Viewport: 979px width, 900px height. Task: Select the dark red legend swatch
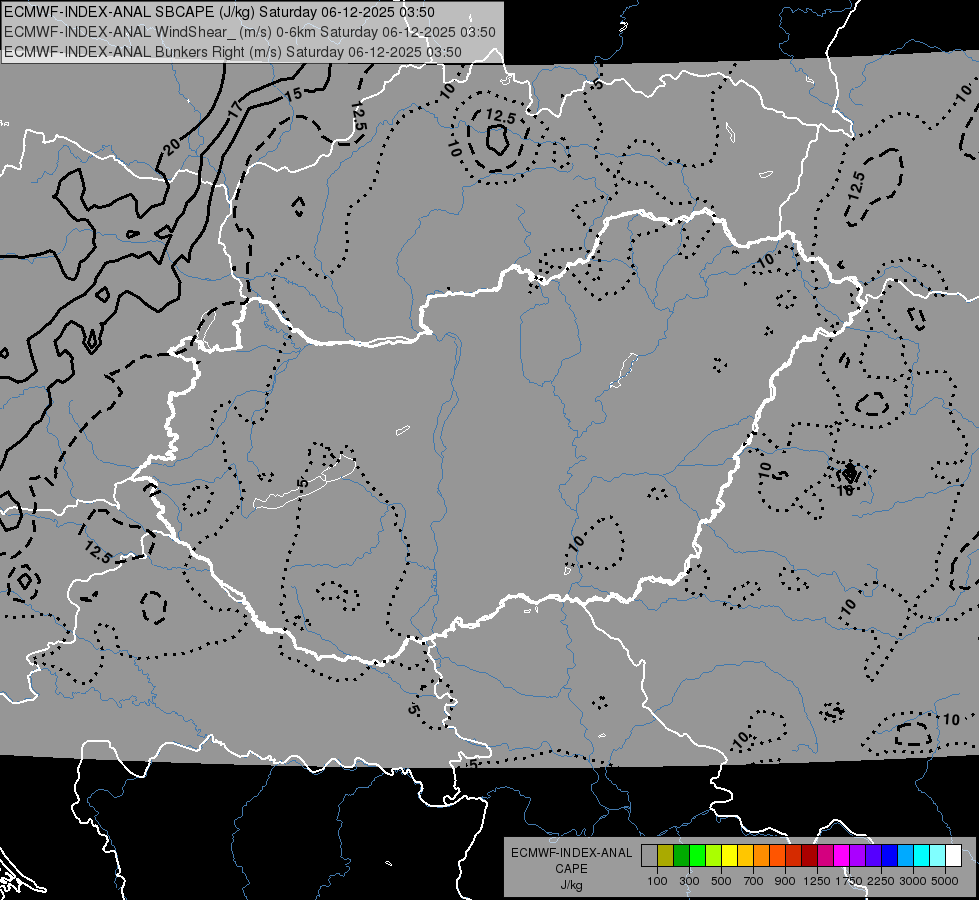(x=810, y=856)
